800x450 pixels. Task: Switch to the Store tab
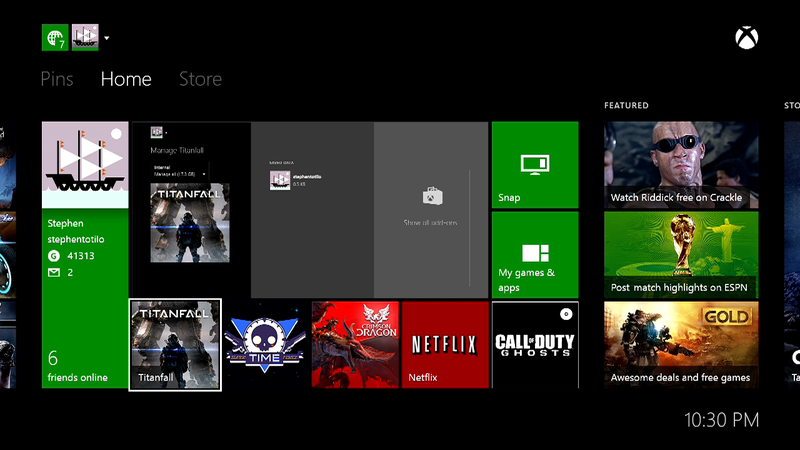(x=200, y=79)
